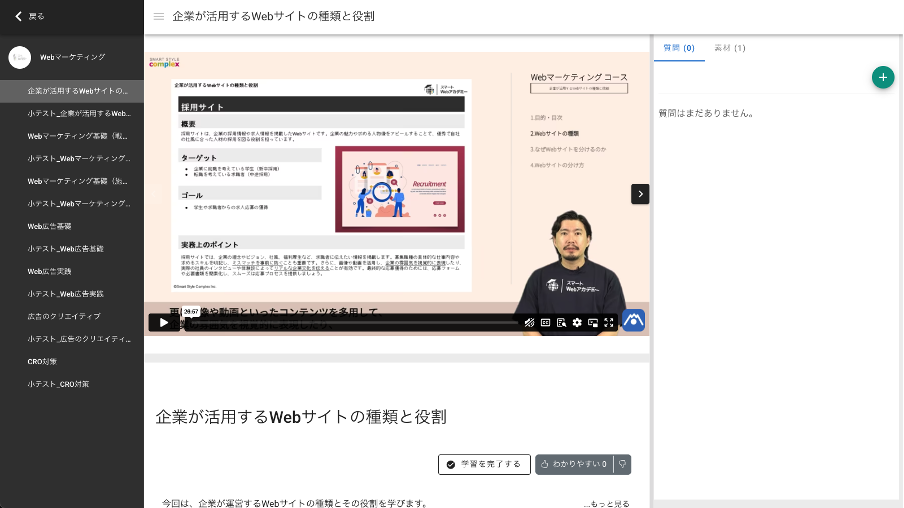Switch to the 素材 (1) tab
The height and width of the screenshot is (508, 904).
(730, 48)
